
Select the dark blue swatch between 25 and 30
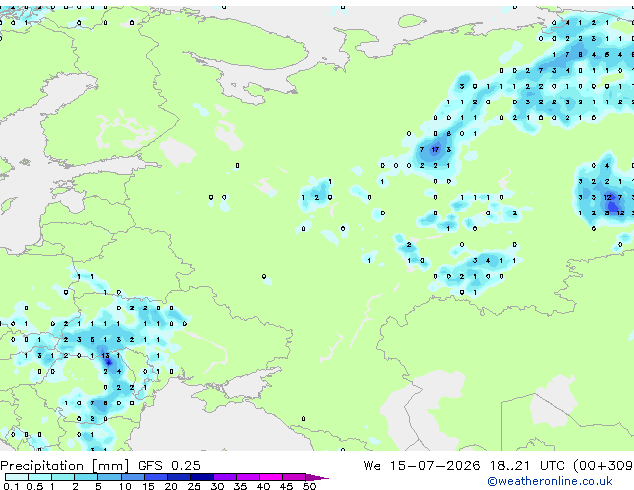coord(202,477)
